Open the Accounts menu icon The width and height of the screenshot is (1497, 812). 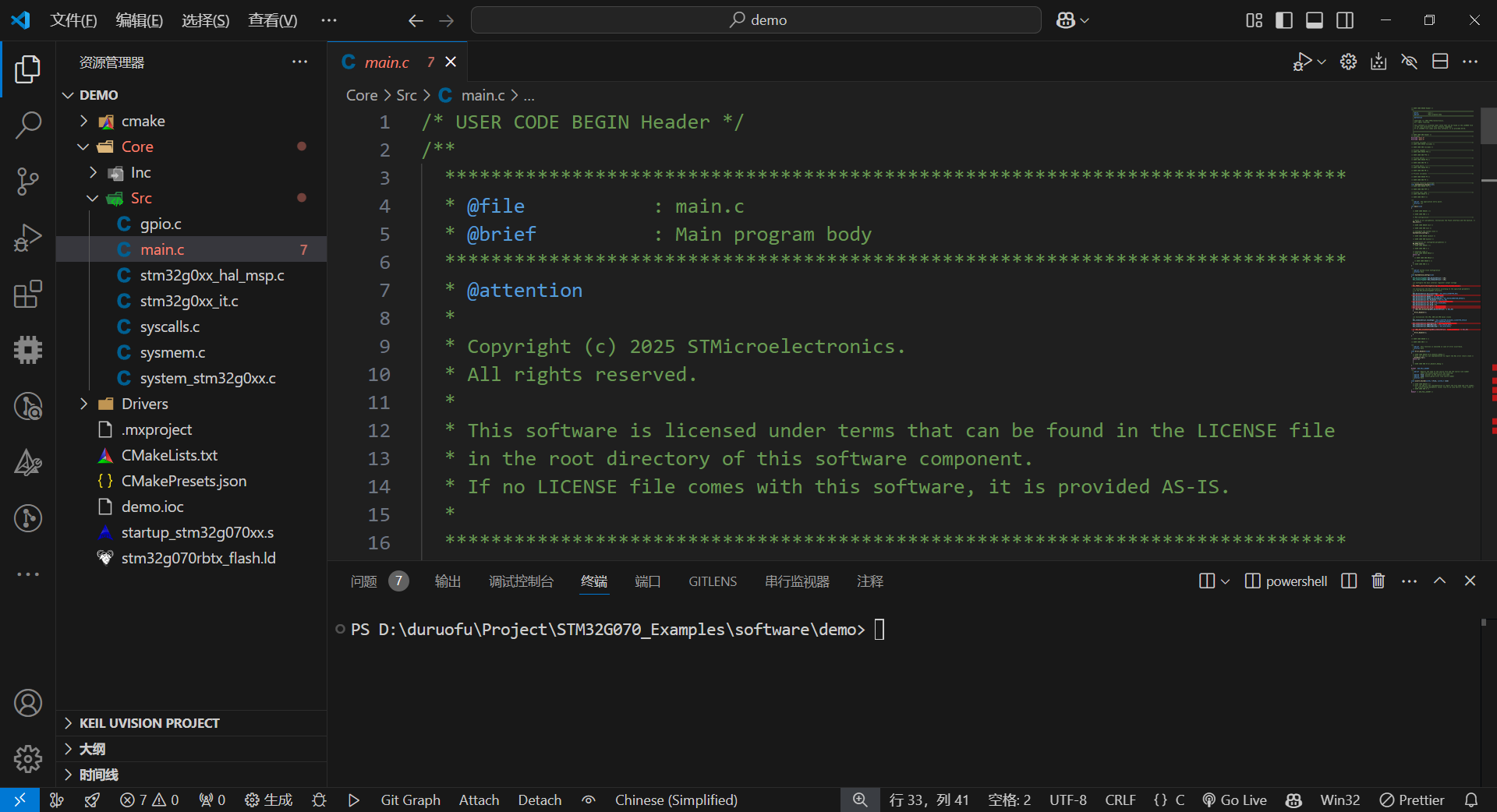point(28,703)
